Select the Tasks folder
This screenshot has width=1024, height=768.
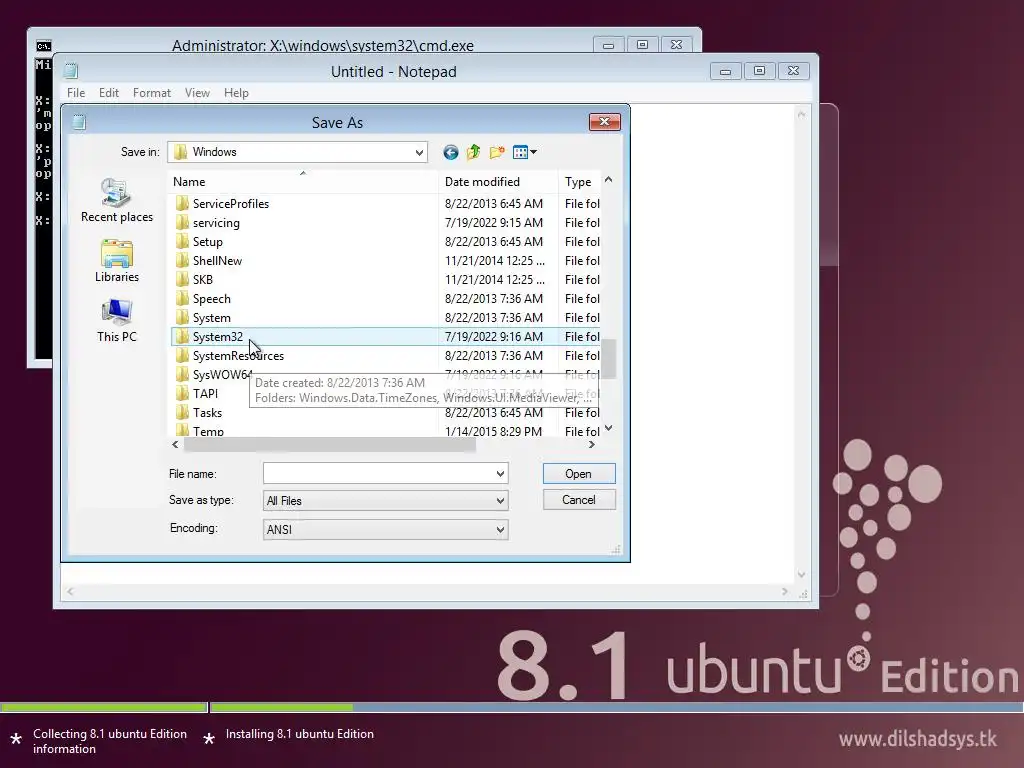tap(208, 413)
